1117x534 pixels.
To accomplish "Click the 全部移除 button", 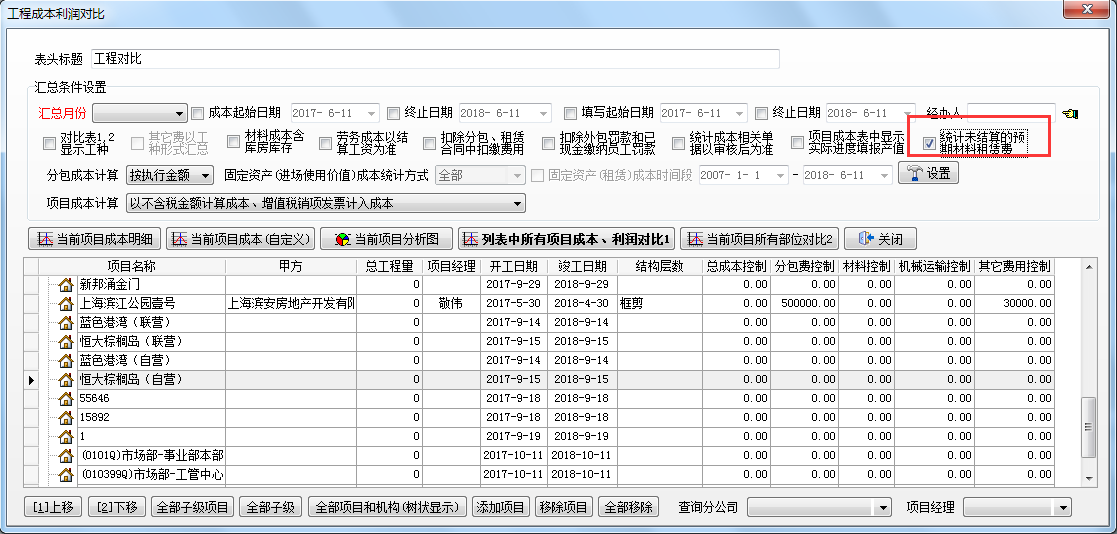I will click(628, 507).
